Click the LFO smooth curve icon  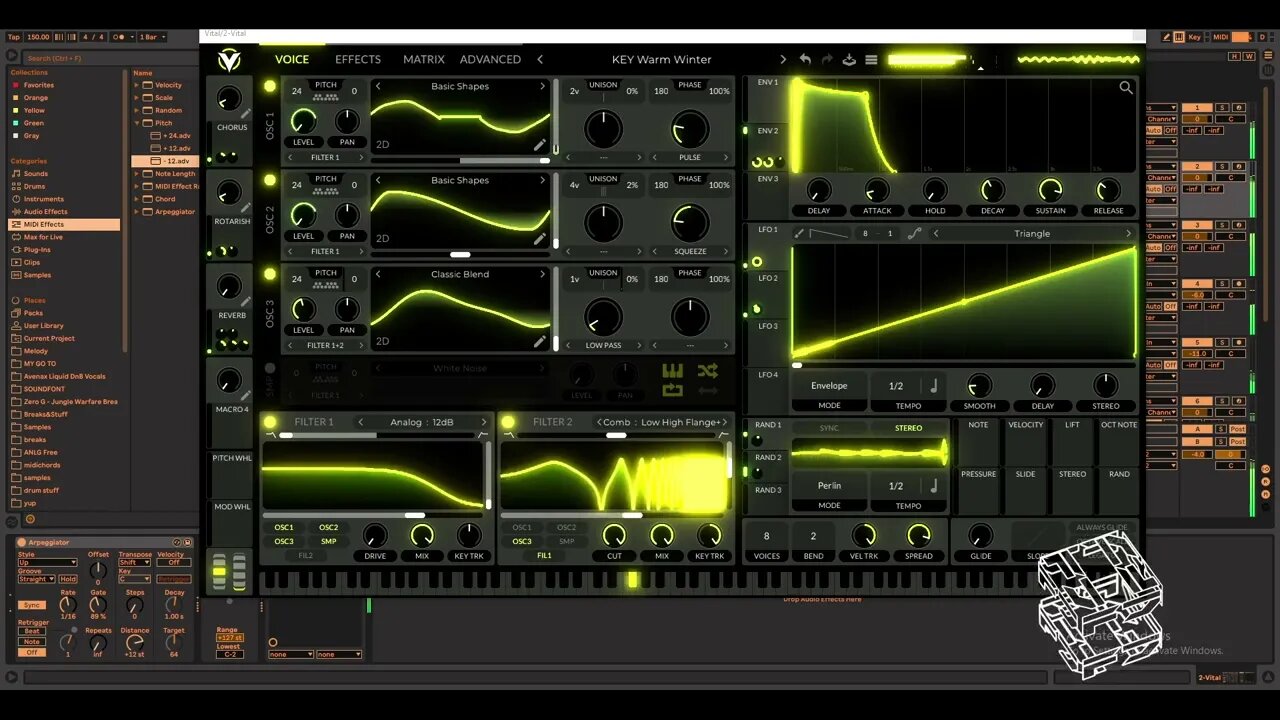pyautogui.click(x=914, y=233)
